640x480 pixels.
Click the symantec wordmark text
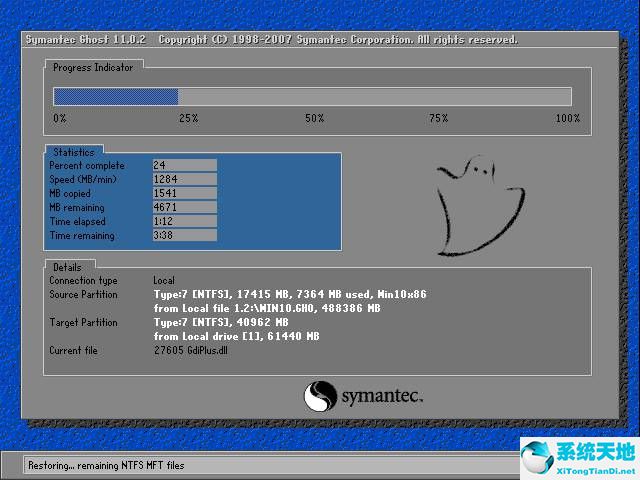tap(384, 397)
